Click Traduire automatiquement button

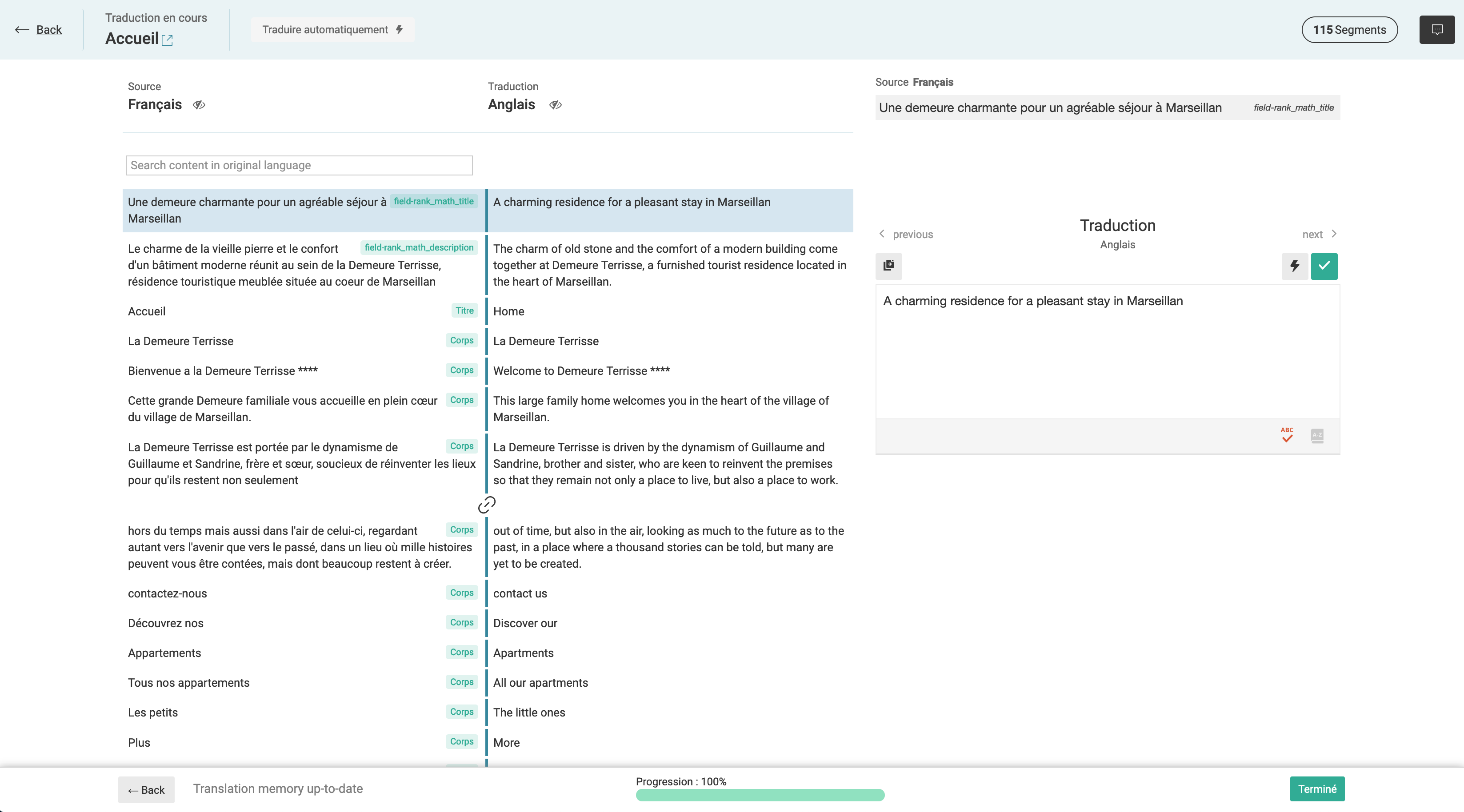point(332,29)
